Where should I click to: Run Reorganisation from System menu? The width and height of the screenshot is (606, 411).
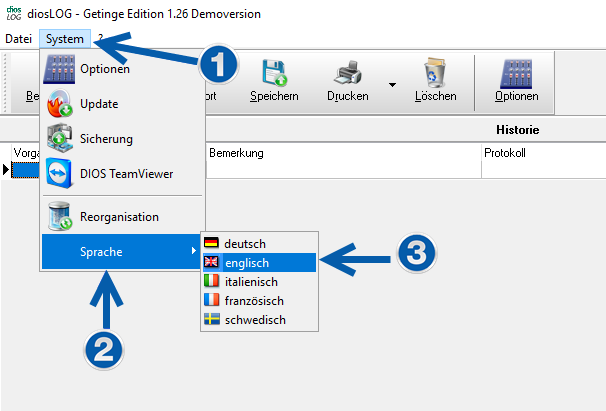point(118,216)
